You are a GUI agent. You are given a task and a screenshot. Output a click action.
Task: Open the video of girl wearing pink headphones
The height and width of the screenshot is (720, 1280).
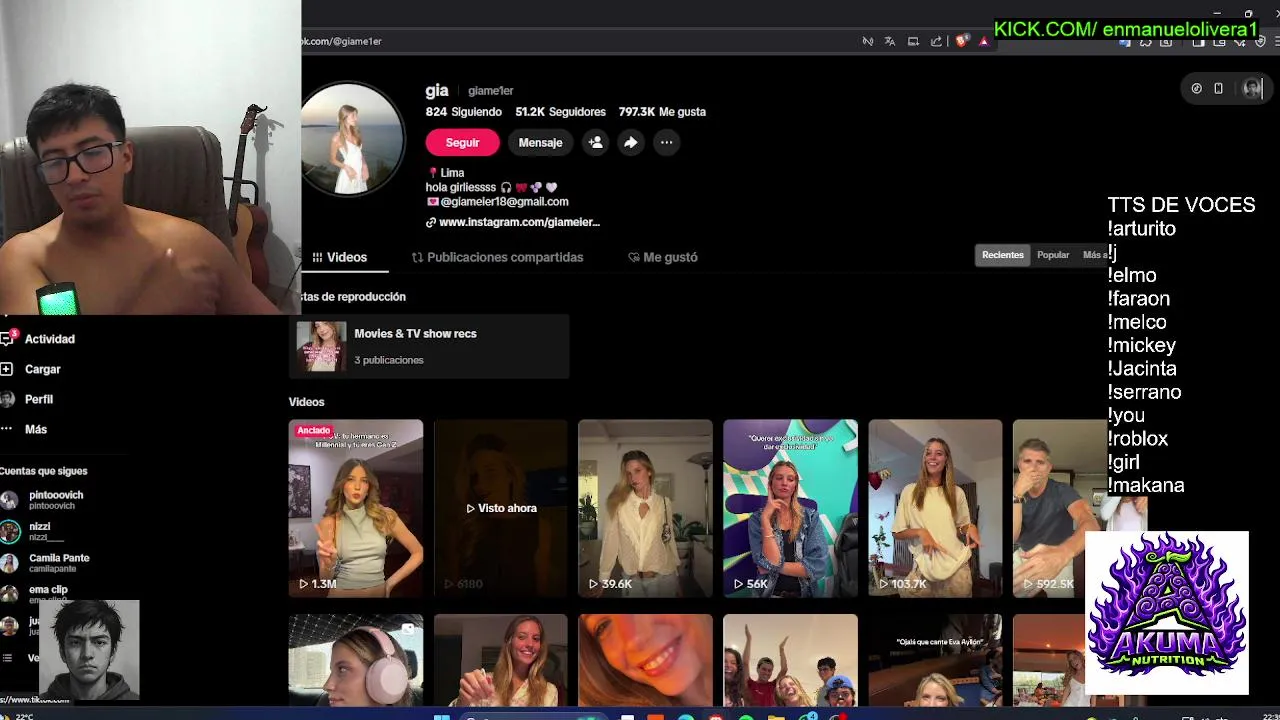356,660
